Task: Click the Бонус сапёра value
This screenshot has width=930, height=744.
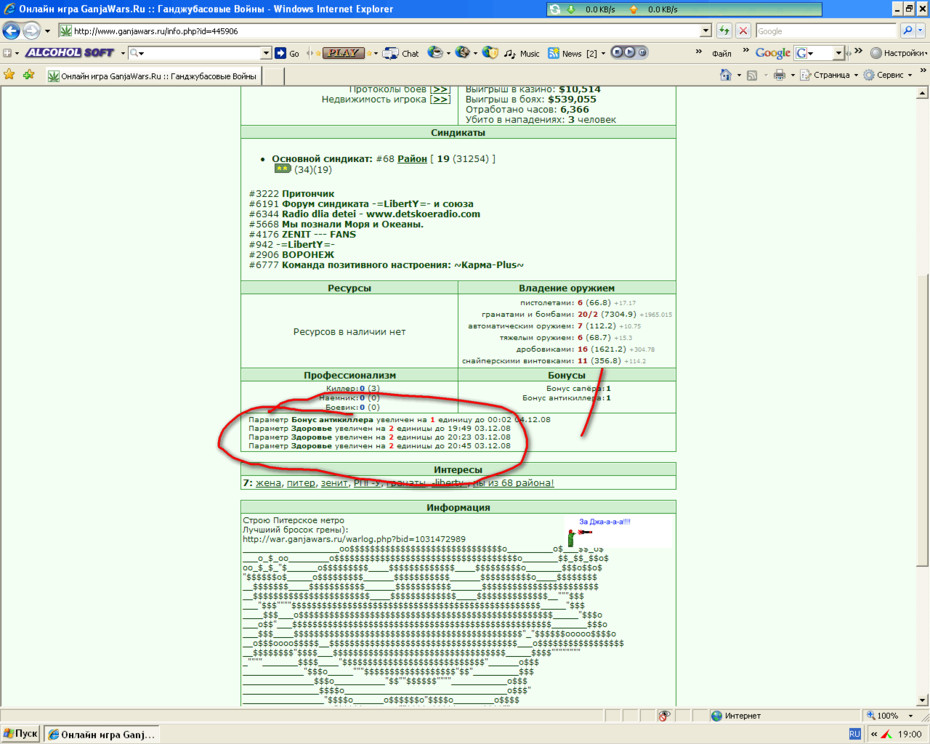Action: click(609, 388)
